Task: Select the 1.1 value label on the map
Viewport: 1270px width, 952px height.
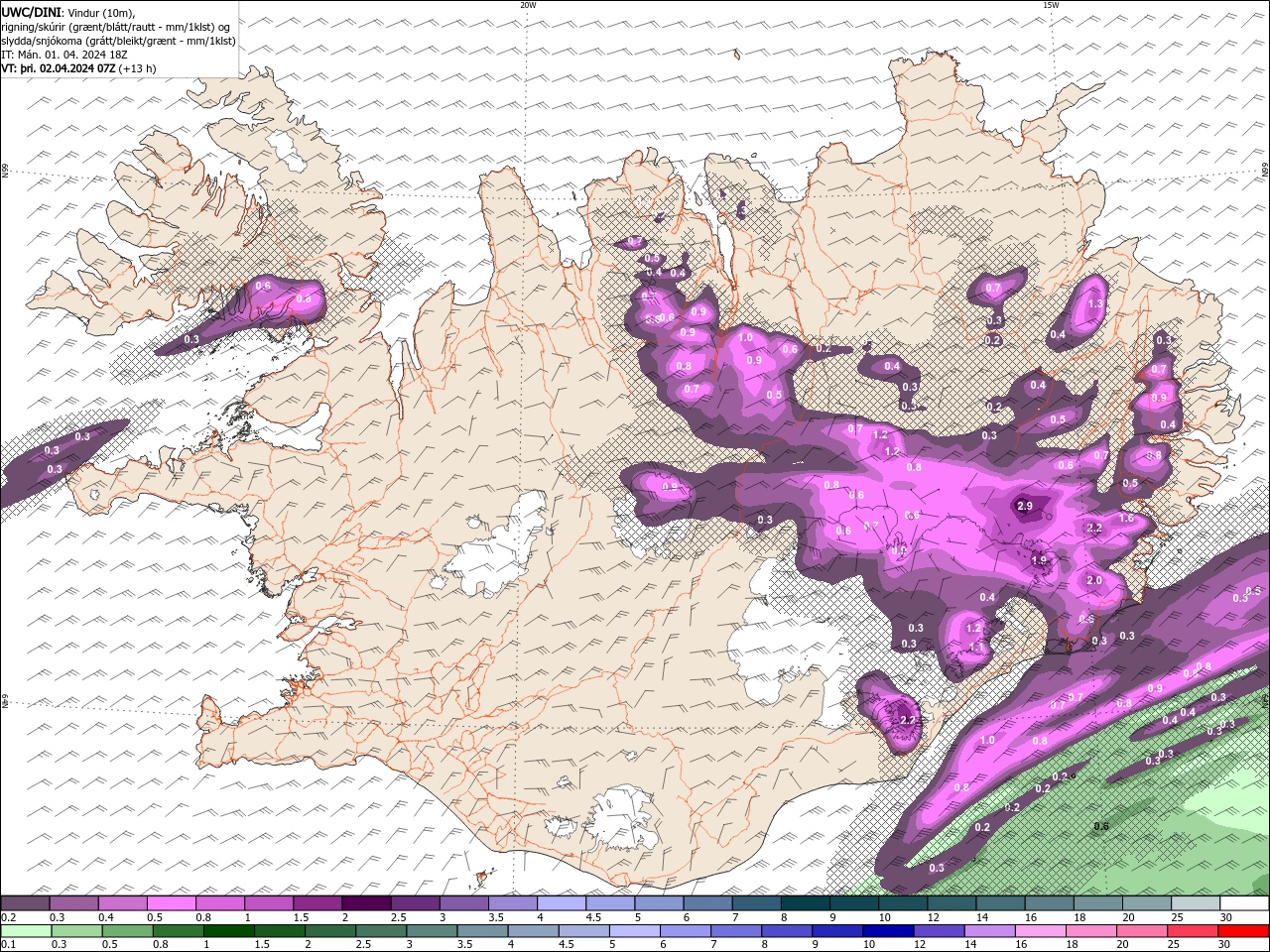Action: pos(976,648)
